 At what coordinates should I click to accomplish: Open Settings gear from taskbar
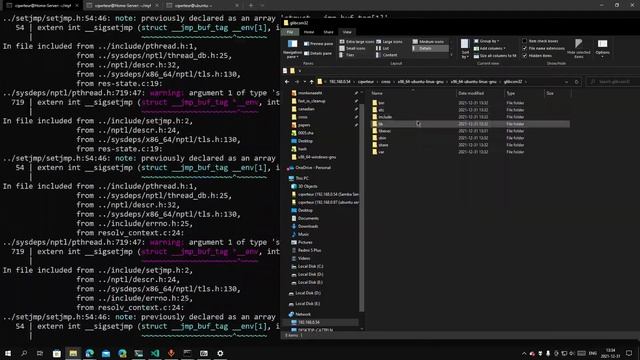point(220,353)
